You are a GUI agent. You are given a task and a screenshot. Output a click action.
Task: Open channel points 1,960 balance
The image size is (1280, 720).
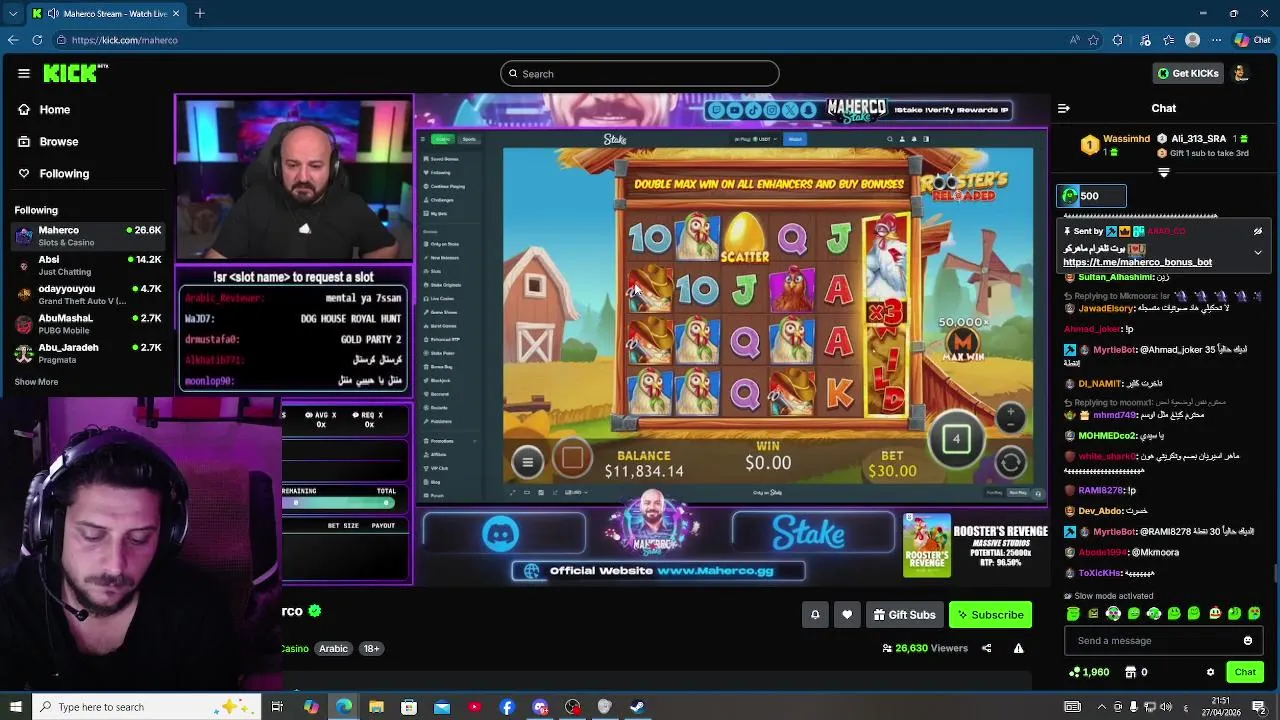(1089, 672)
